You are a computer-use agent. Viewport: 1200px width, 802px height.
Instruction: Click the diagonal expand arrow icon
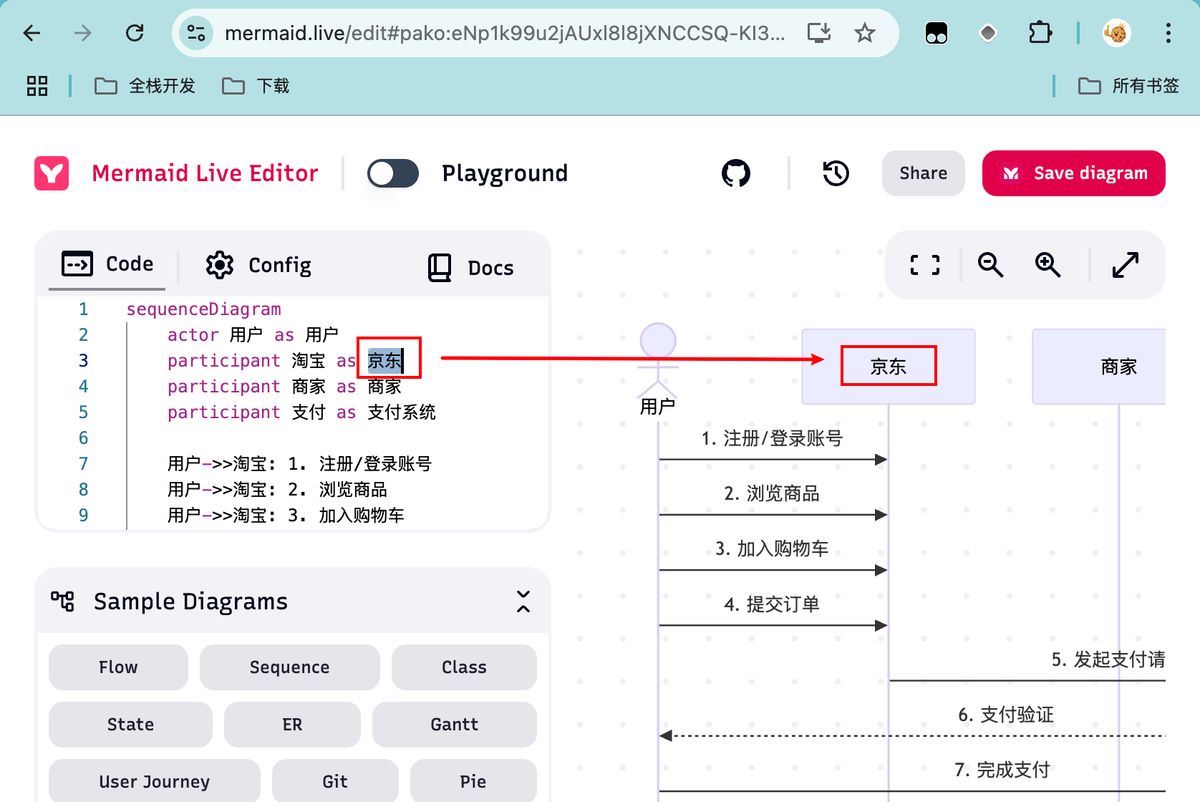tap(1126, 265)
